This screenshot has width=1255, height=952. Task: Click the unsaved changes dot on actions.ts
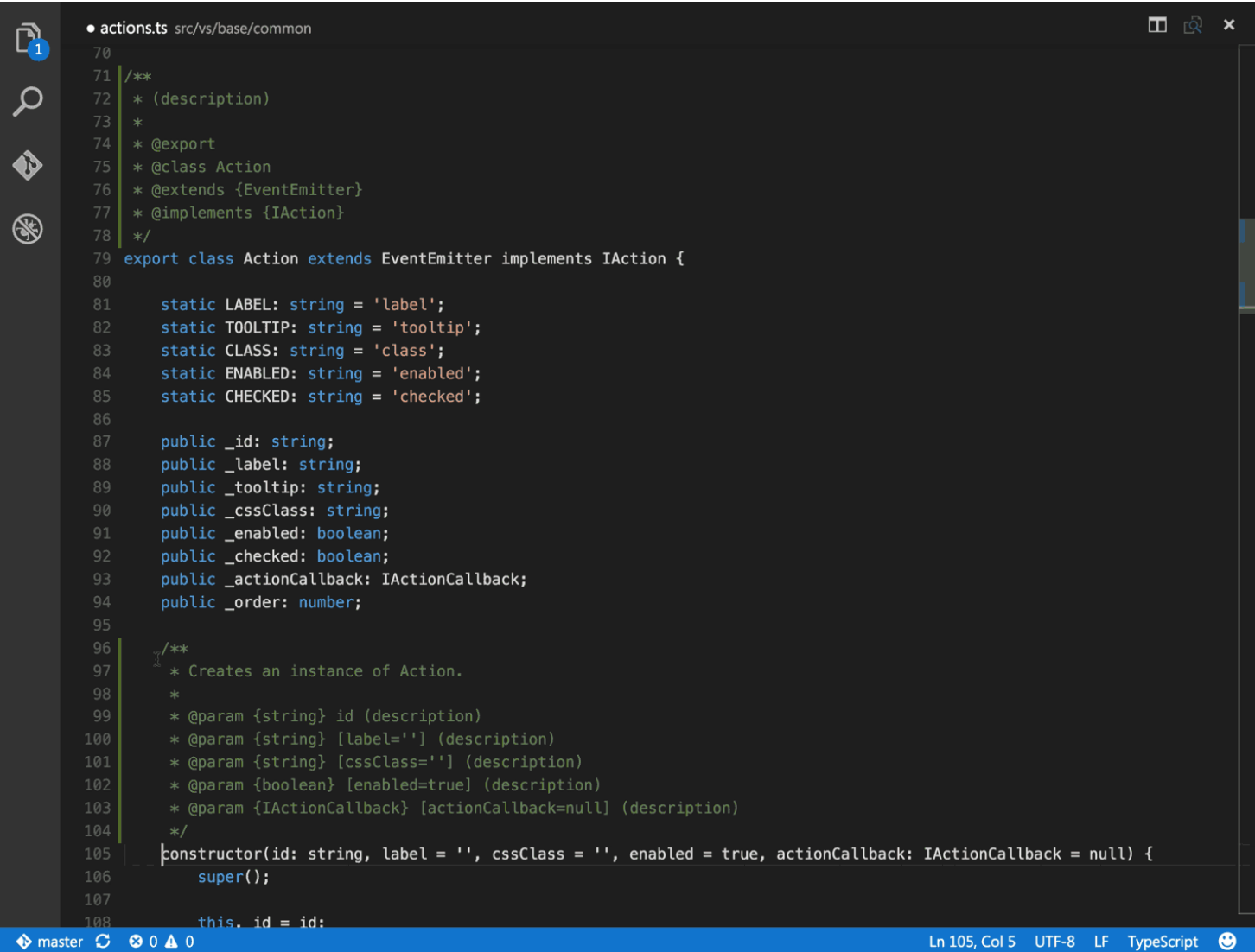(x=90, y=28)
